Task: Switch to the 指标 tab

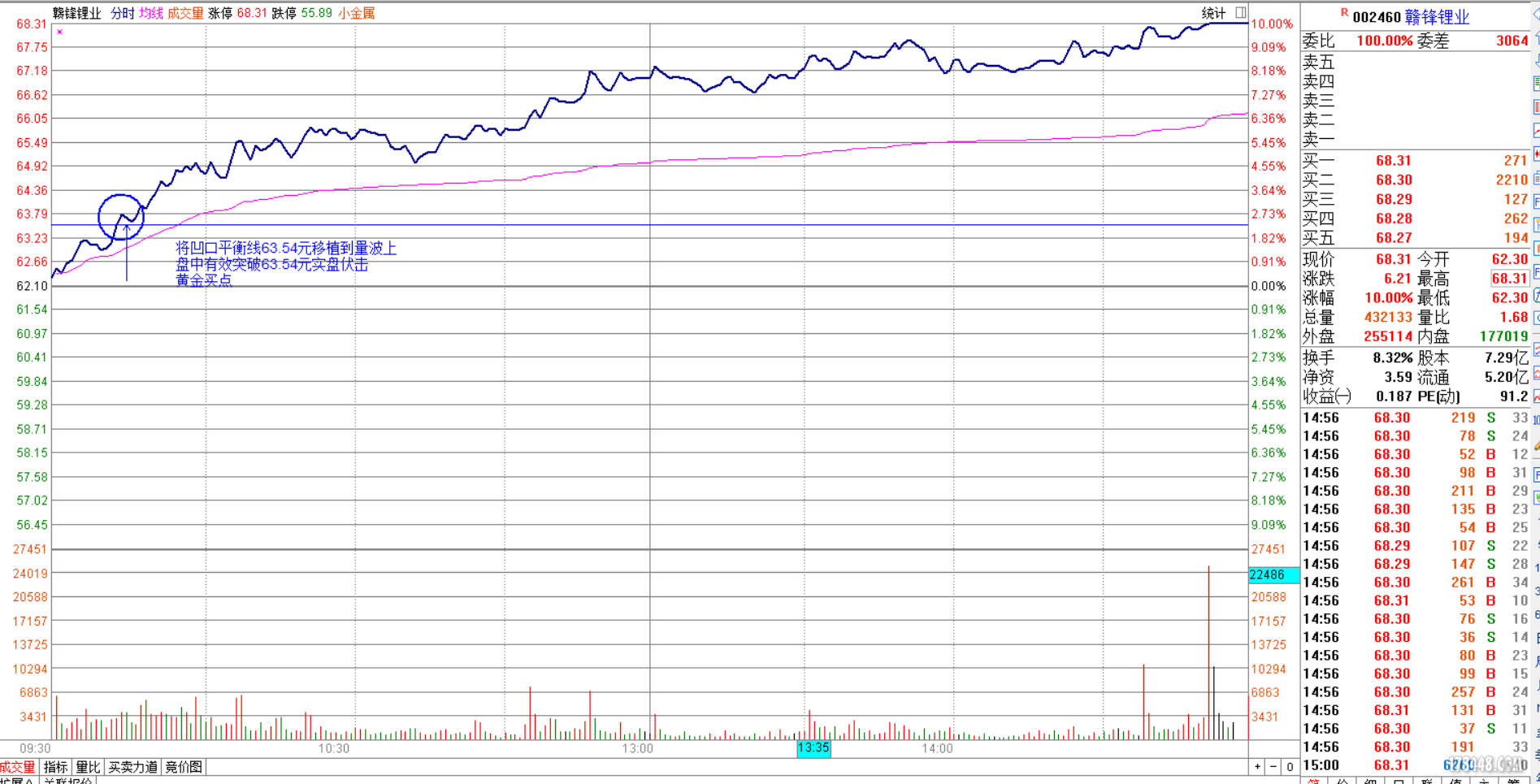Action: click(55, 767)
